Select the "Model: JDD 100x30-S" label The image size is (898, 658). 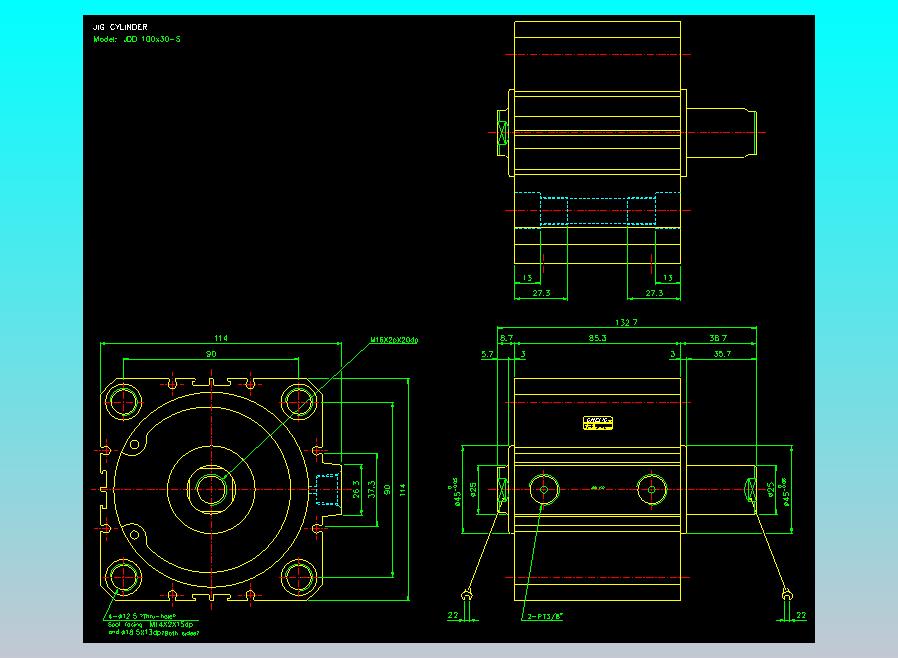[137, 40]
